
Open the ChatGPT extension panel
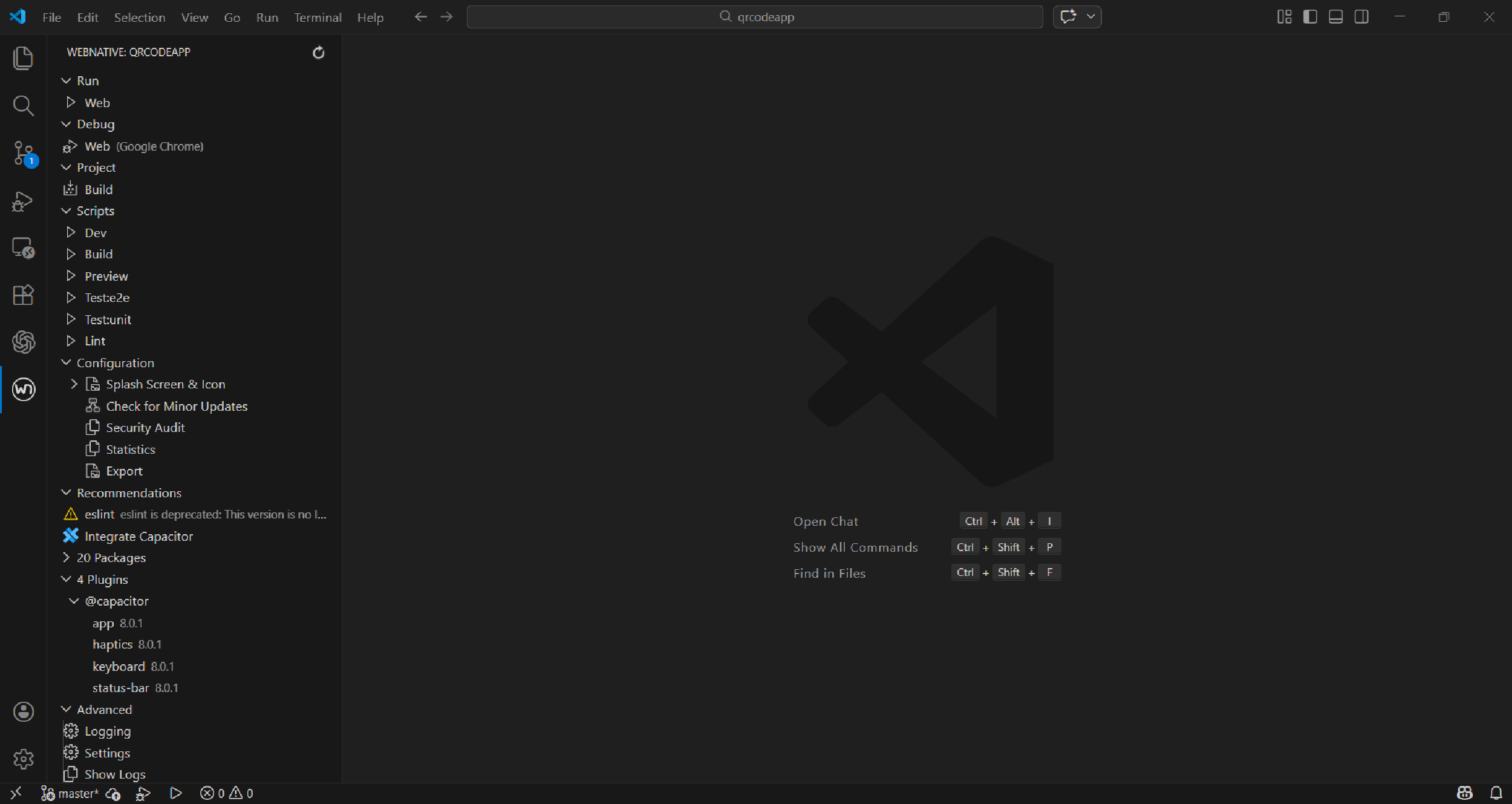click(x=23, y=342)
